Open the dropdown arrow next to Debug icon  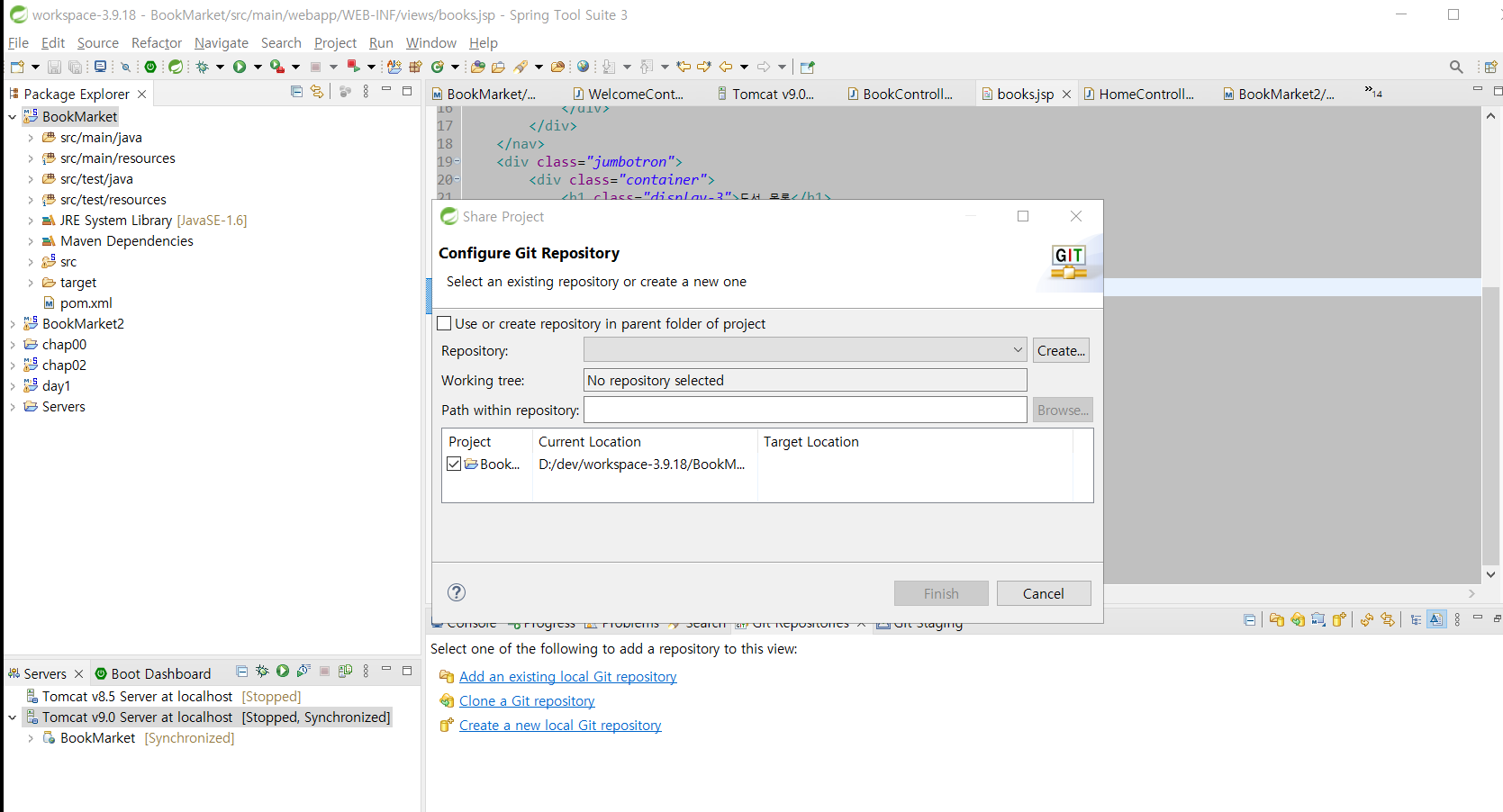(220, 67)
